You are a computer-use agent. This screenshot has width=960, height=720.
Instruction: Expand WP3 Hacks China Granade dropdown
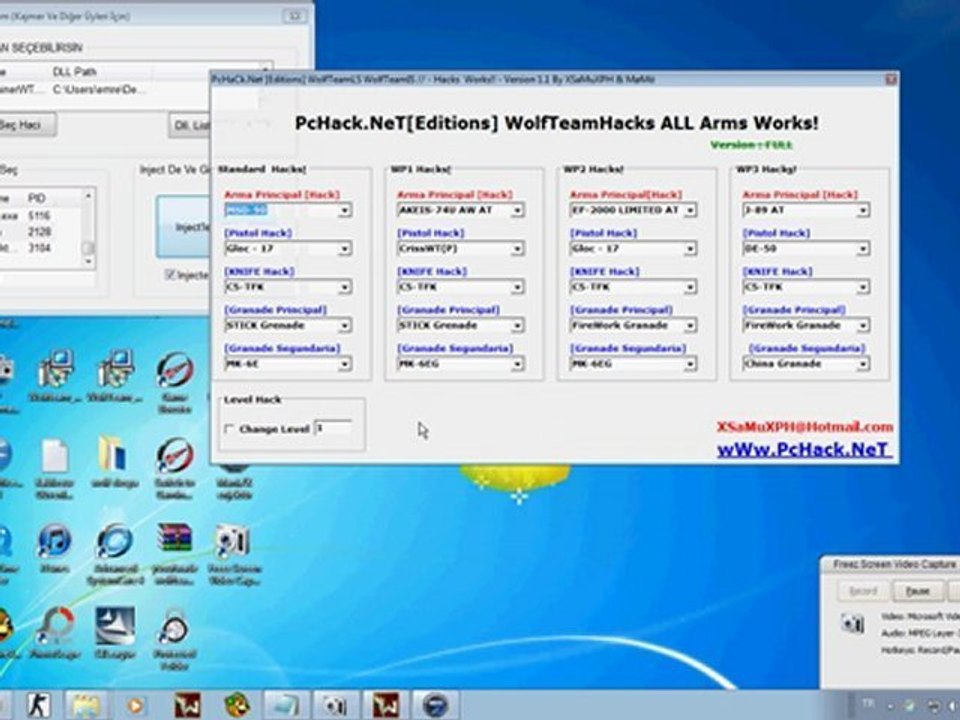click(x=863, y=364)
